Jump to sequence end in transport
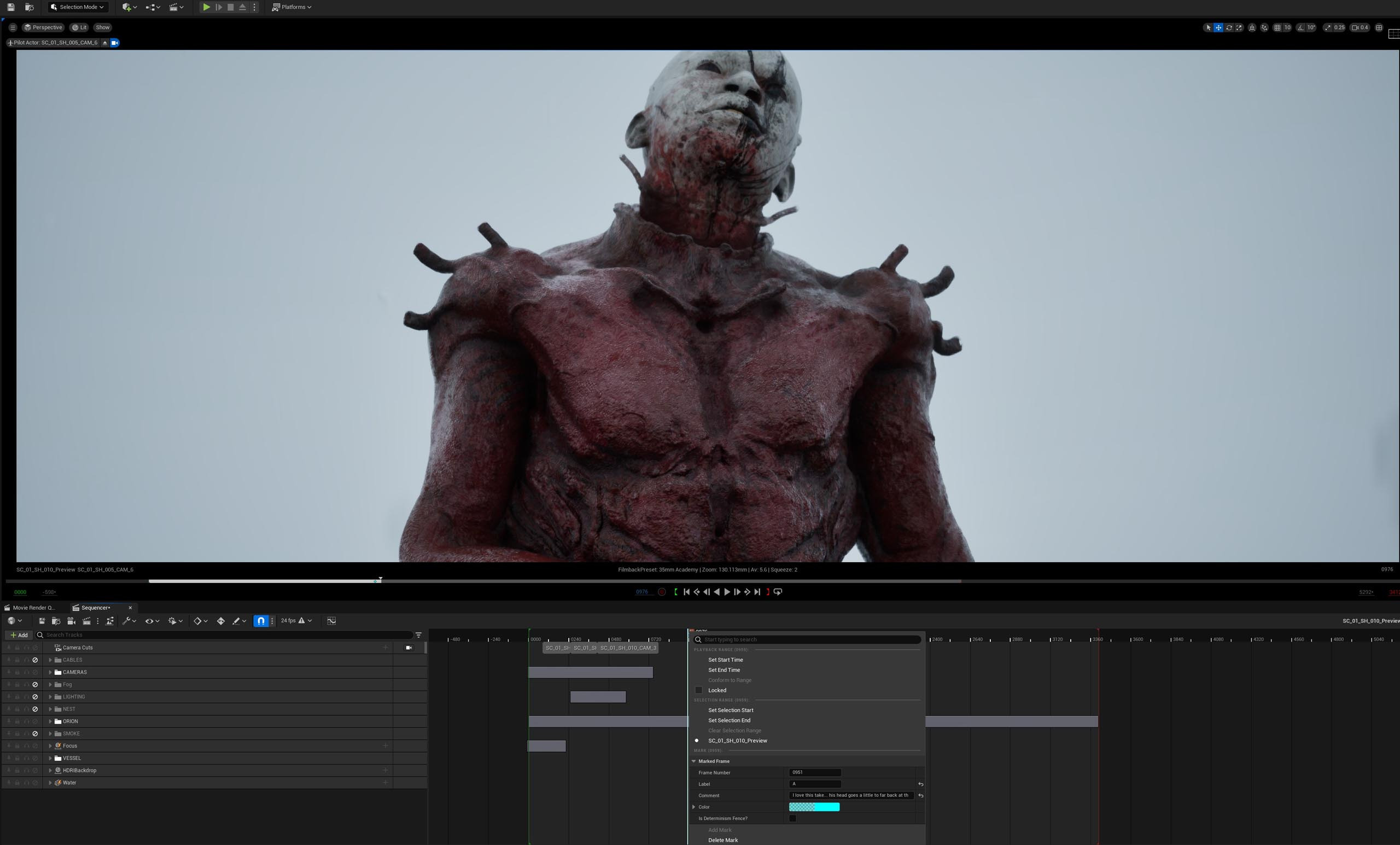The image size is (1400, 845). 757,592
